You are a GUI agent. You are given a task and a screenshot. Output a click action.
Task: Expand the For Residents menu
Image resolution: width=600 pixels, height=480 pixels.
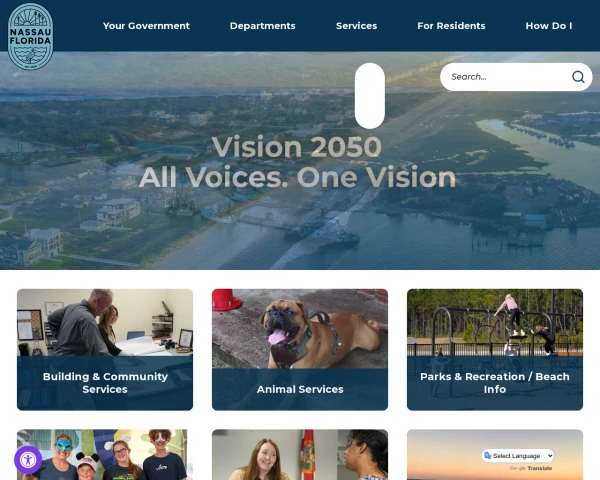click(451, 26)
